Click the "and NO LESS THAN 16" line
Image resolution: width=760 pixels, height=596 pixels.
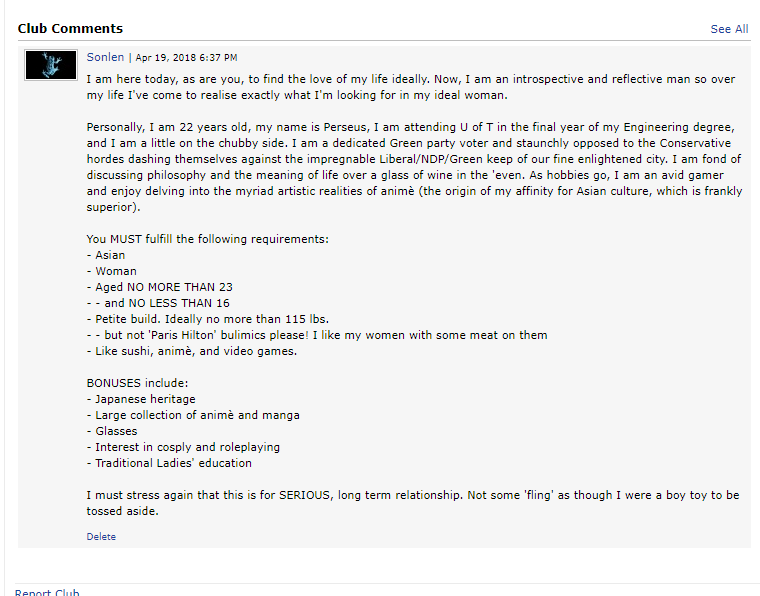(x=158, y=303)
